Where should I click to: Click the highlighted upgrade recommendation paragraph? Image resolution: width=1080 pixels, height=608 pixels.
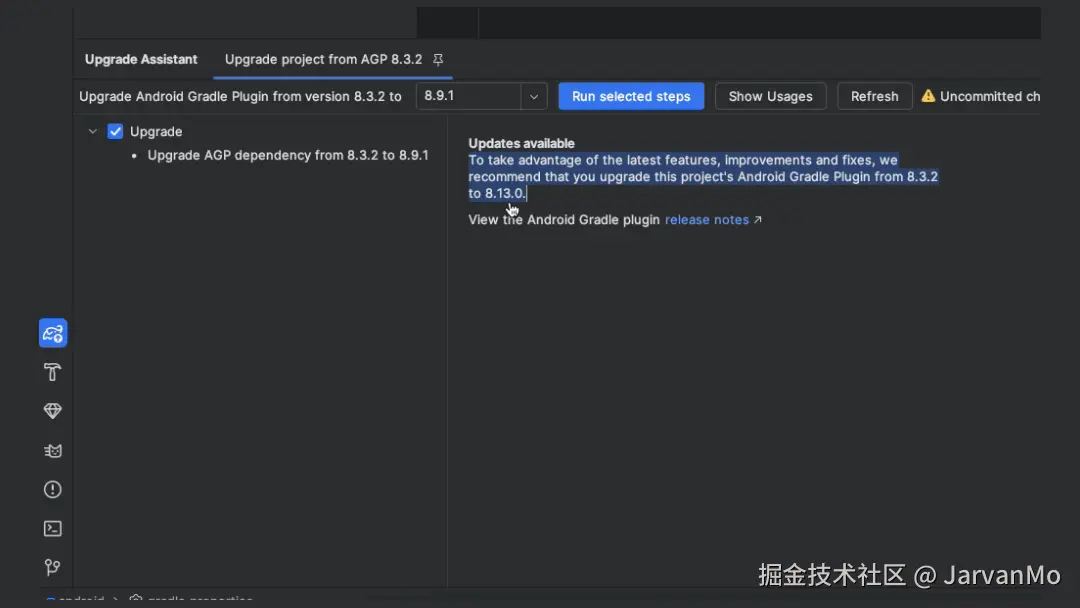click(703, 177)
